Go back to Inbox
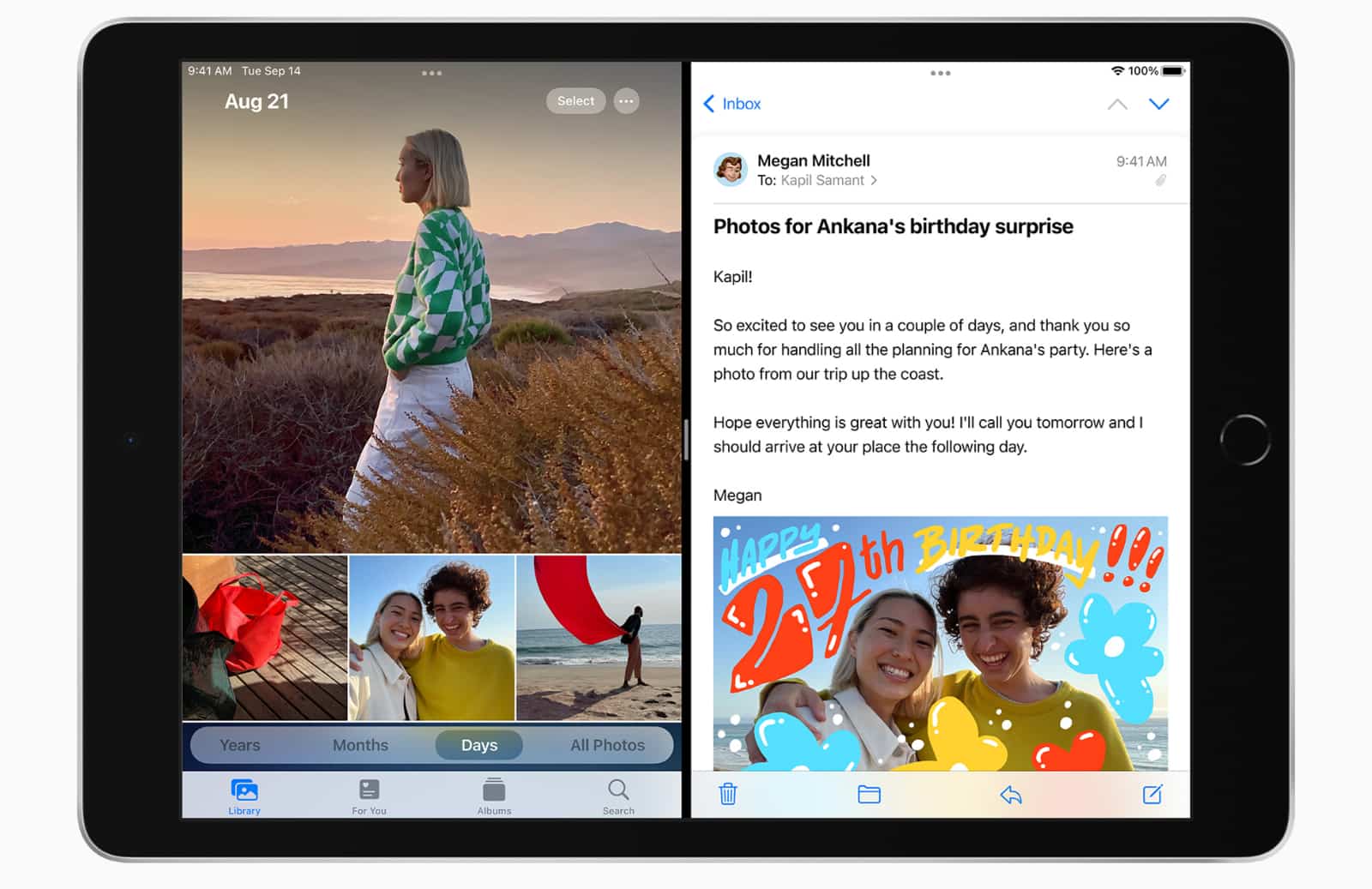1372x889 pixels. (731, 104)
